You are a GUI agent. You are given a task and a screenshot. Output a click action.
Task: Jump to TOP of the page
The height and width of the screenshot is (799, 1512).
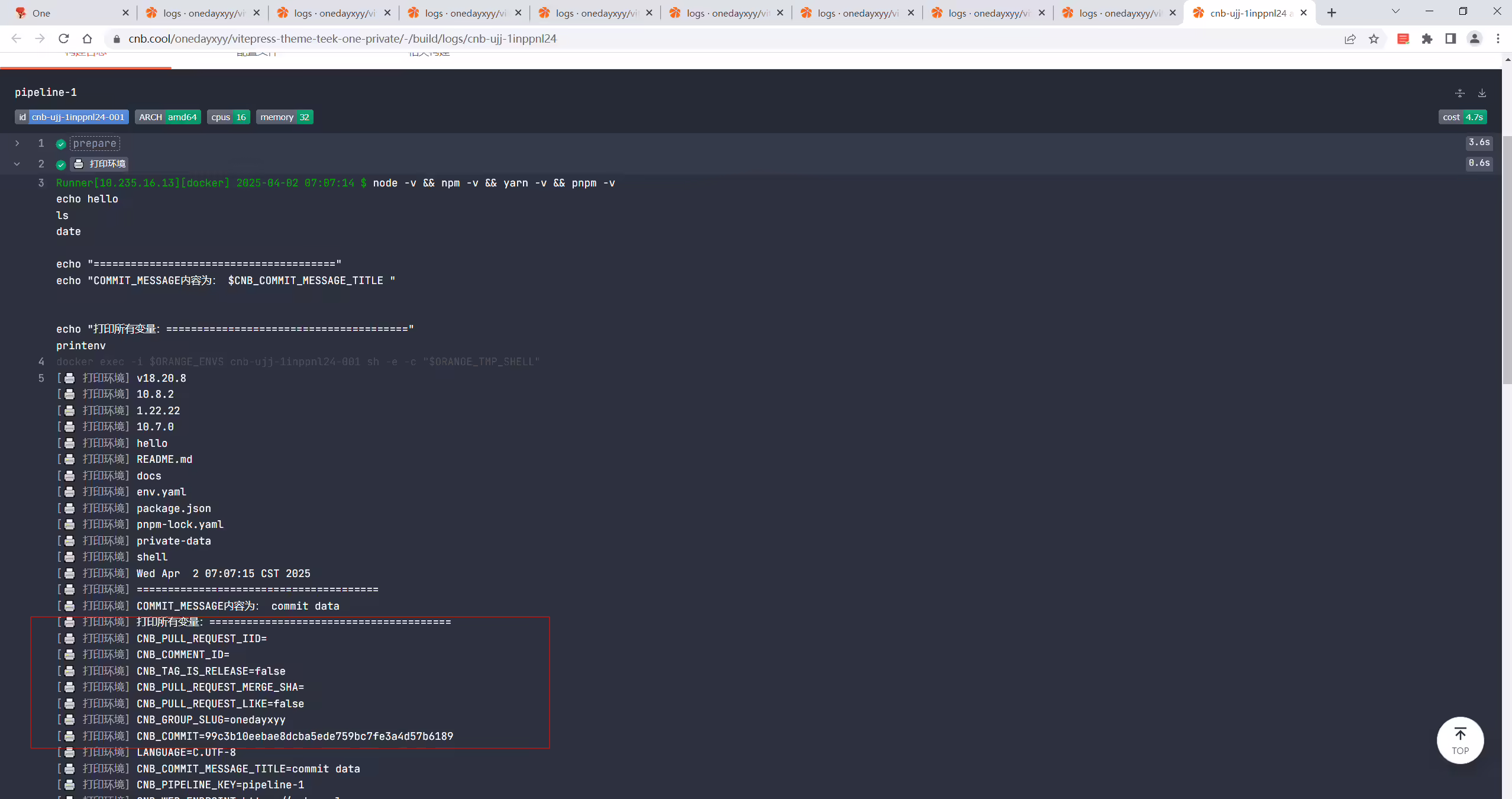(1460, 740)
